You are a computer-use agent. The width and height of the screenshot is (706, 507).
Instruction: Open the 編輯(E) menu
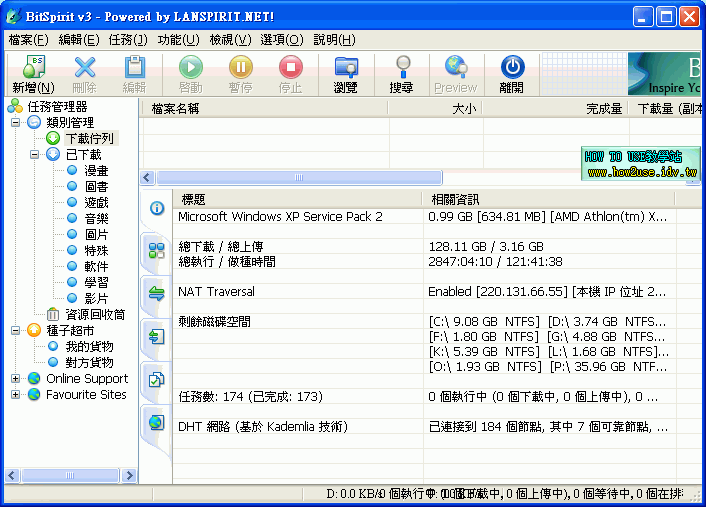click(79, 40)
